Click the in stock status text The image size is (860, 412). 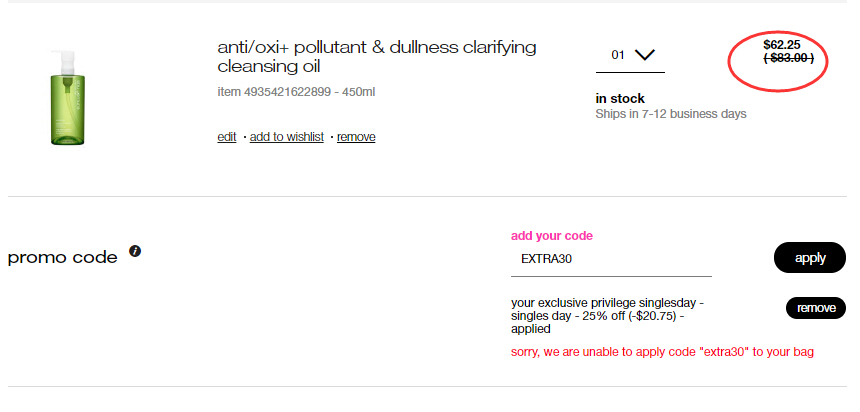(x=620, y=99)
